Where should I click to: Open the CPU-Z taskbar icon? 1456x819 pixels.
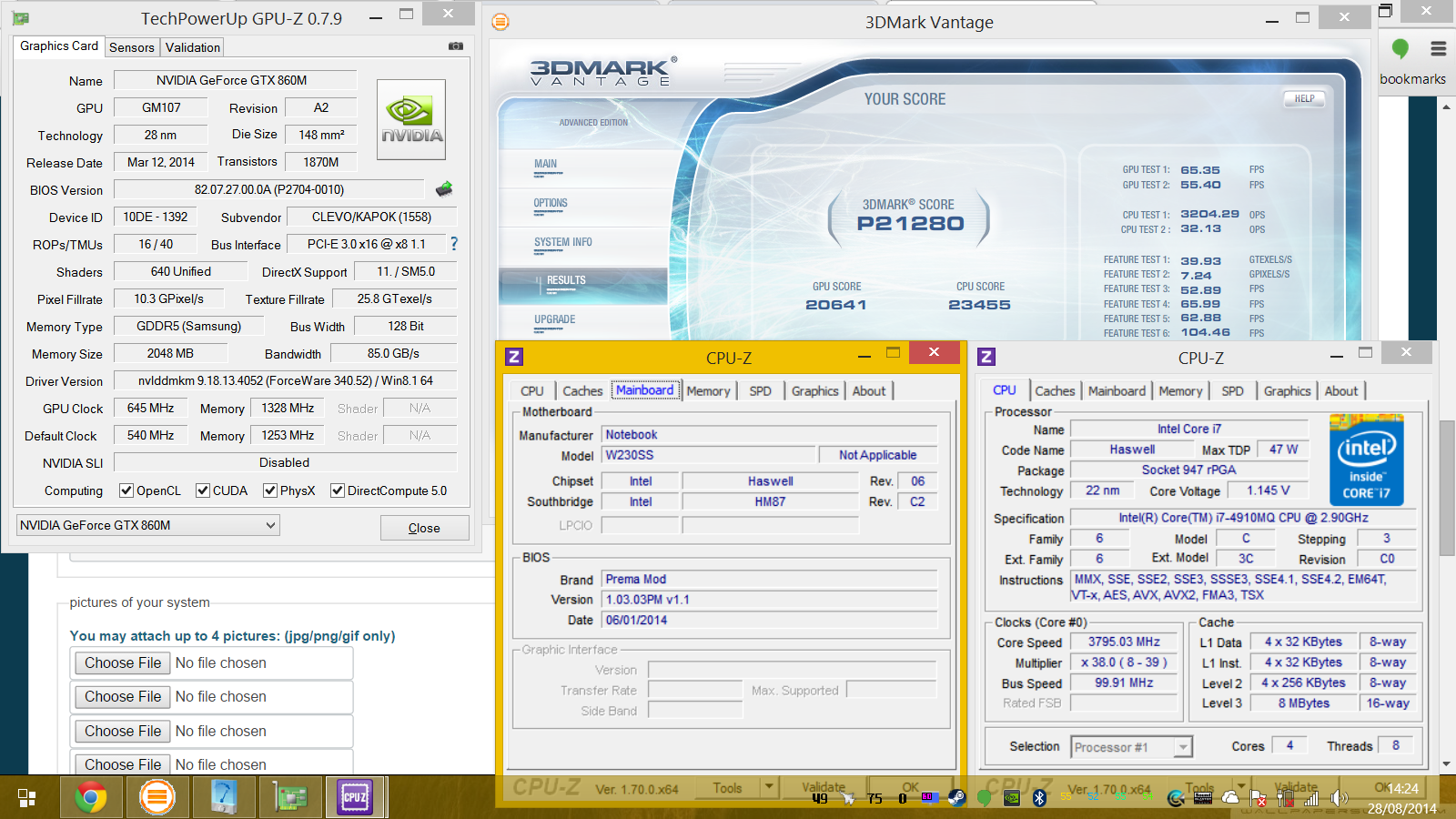[355, 798]
